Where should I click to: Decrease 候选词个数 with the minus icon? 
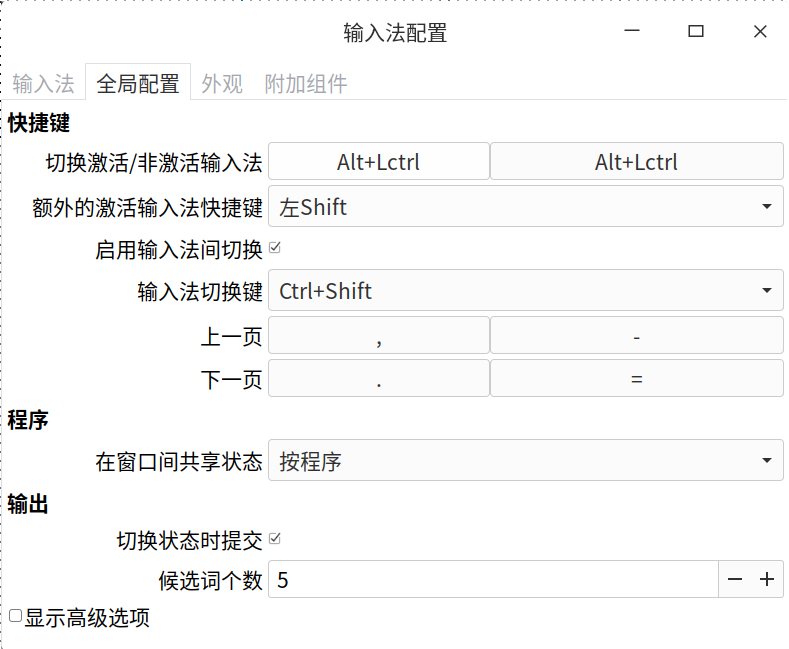pos(735,579)
